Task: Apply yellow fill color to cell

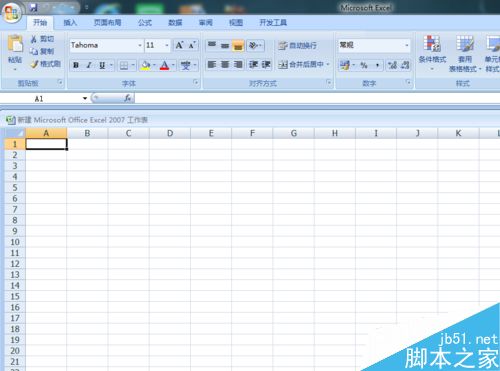Action: pyautogui.click(x=145, y=65)
